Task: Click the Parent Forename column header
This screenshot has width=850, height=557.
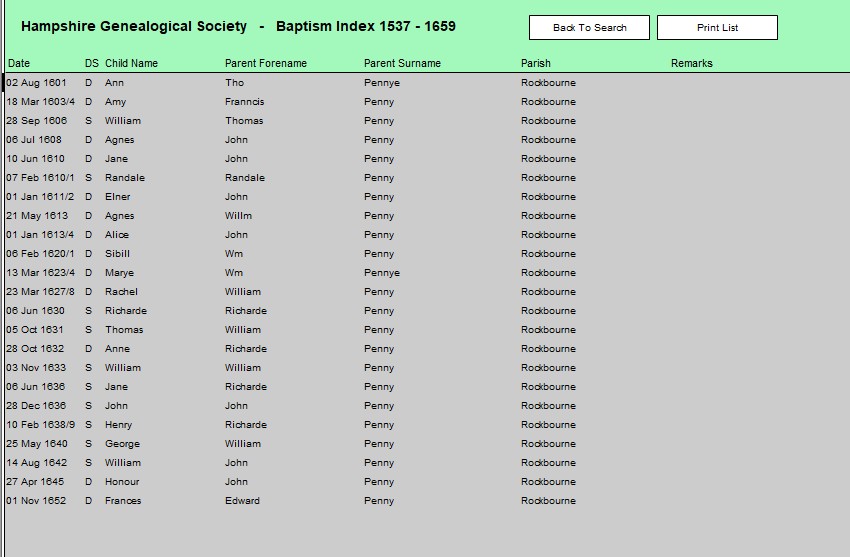Action: [266, 63]
